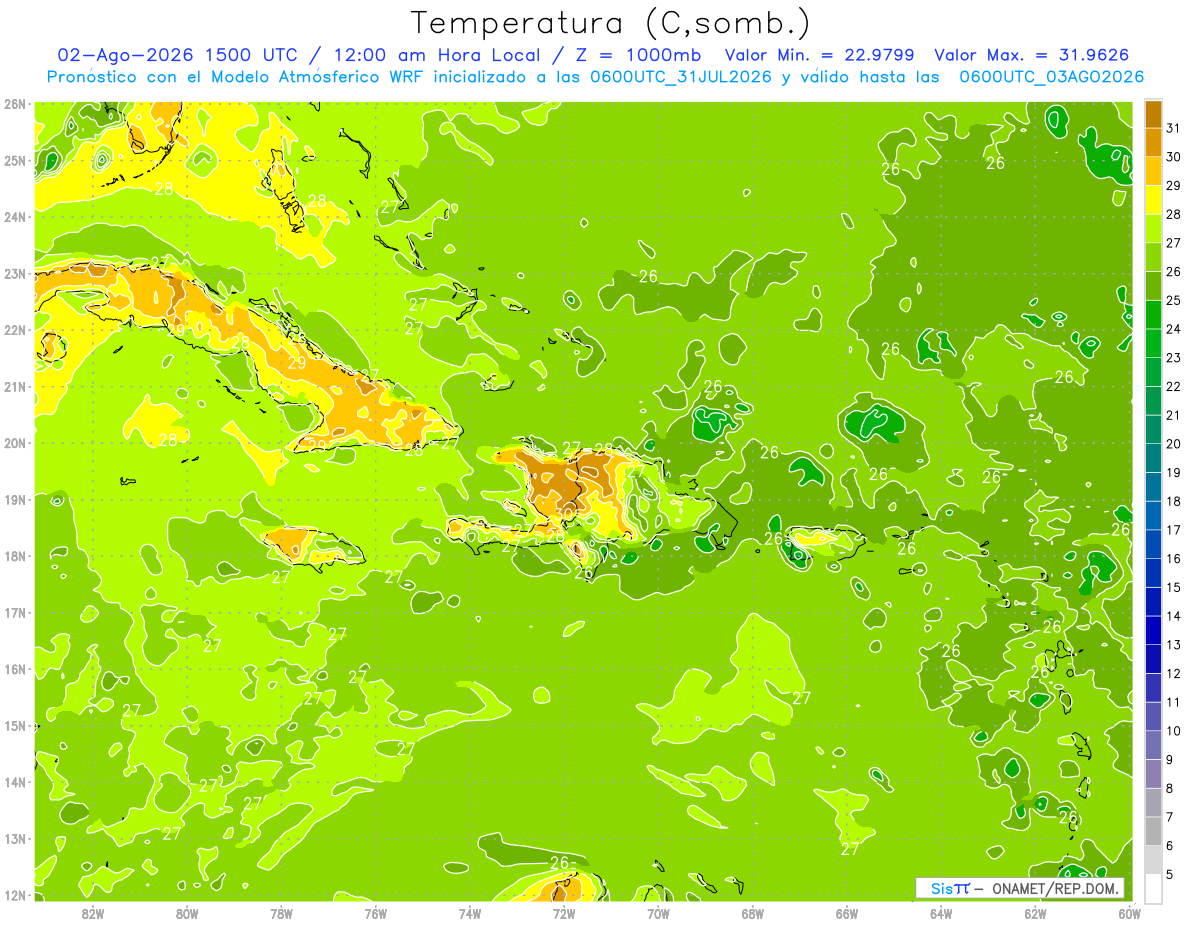Click the '26N' latitude label

pos(14,104)
